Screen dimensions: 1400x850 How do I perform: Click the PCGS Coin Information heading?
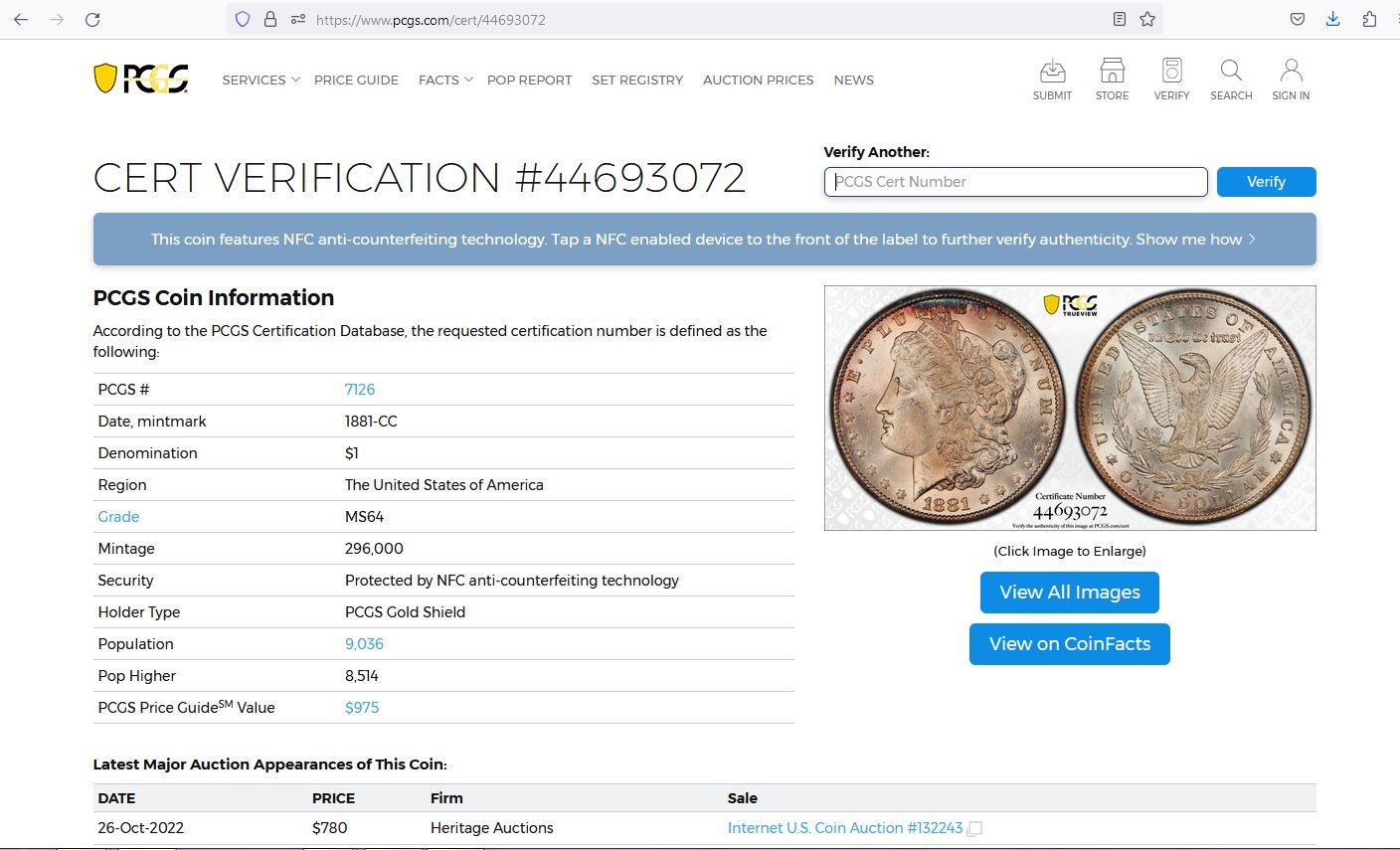pos(213,298)
